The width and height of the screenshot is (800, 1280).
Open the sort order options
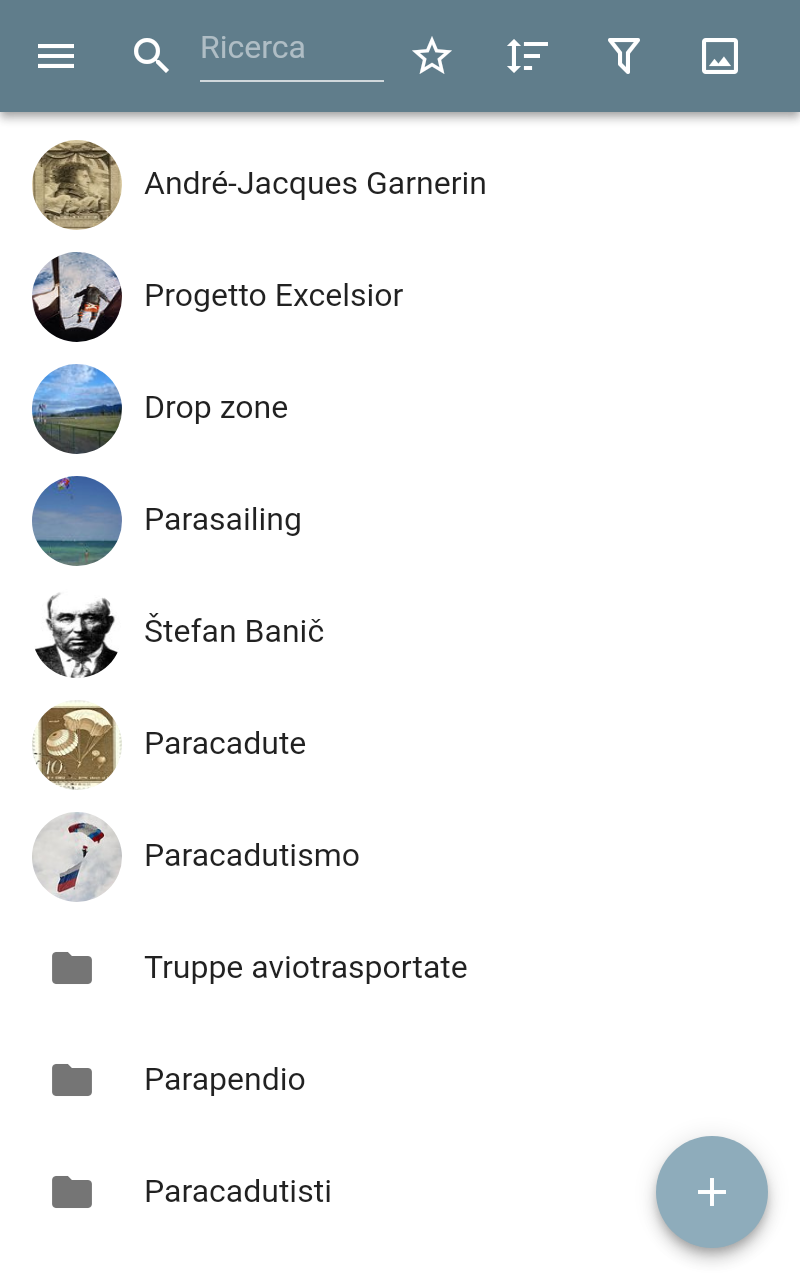coord(527,56)
